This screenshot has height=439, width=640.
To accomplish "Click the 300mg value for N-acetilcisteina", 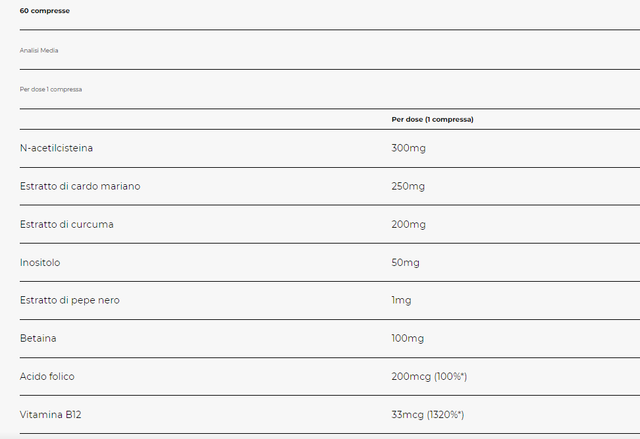I will point(408,148).
